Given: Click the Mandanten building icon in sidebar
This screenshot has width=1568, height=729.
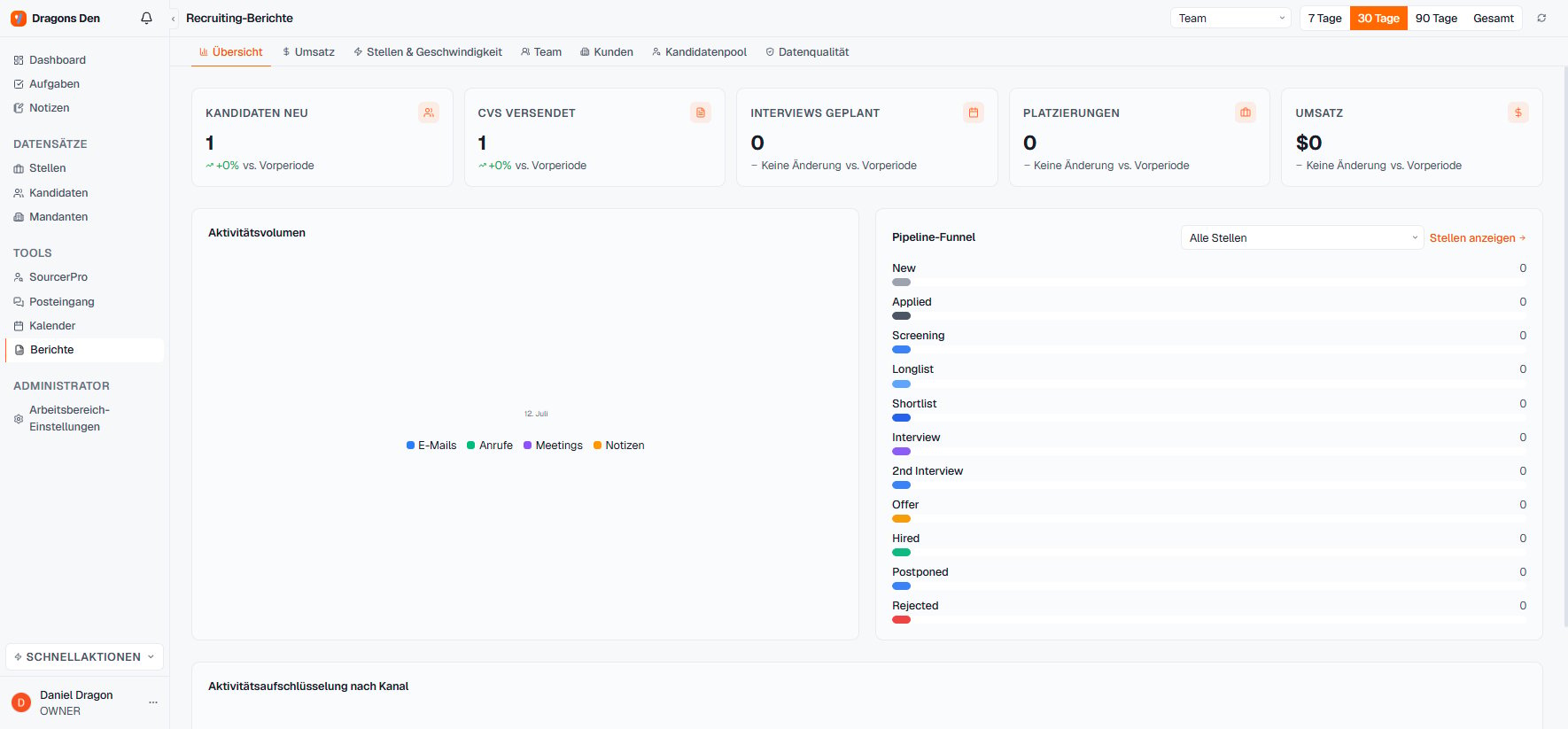Looking at the screenshot, I should coord(19,217).
